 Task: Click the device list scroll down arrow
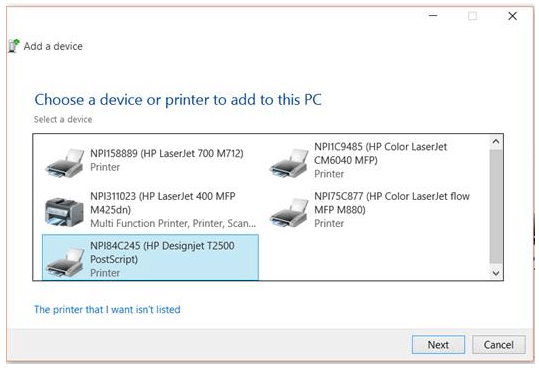tap(496, 273)
